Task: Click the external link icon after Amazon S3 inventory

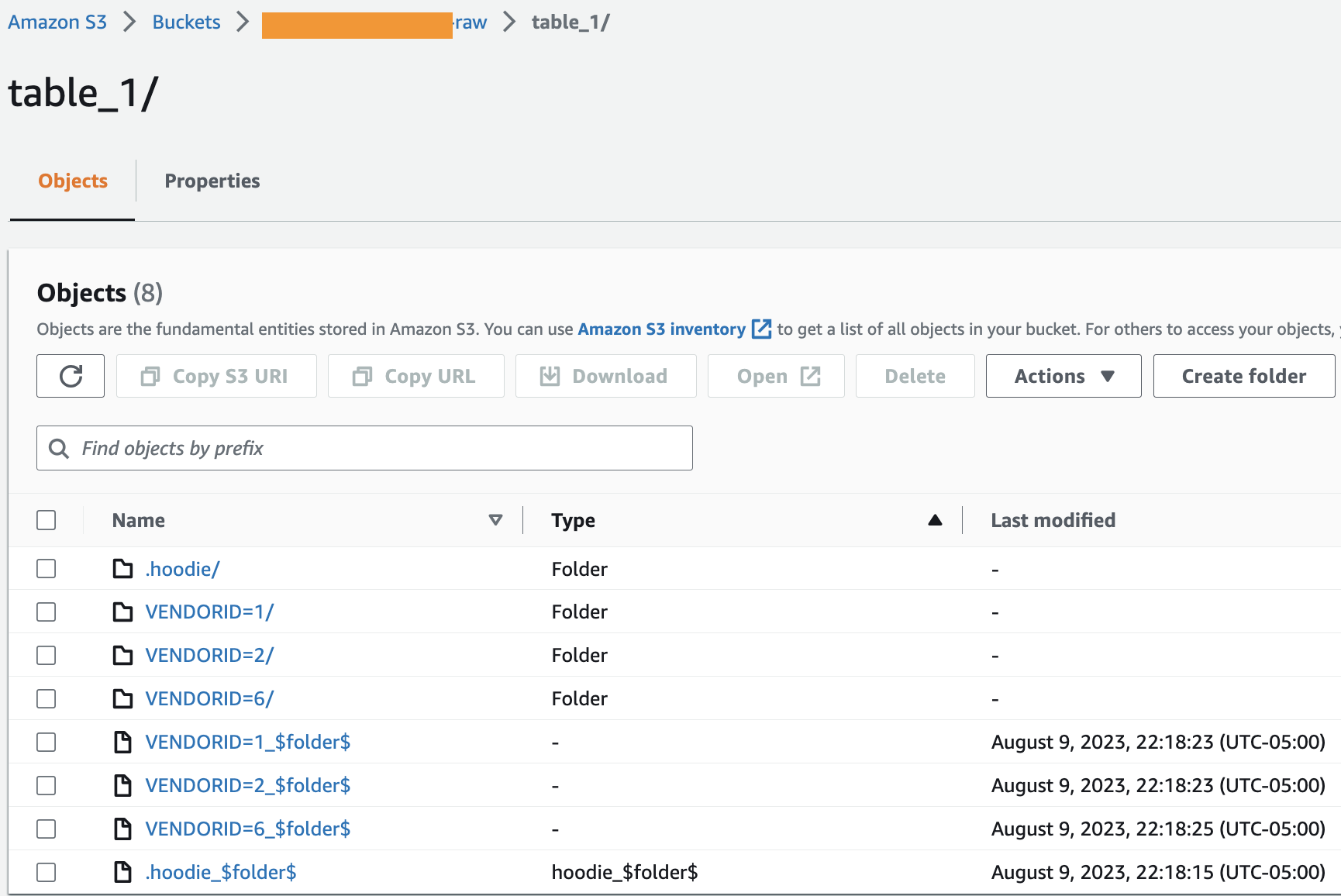Action: tap(762, 329)
